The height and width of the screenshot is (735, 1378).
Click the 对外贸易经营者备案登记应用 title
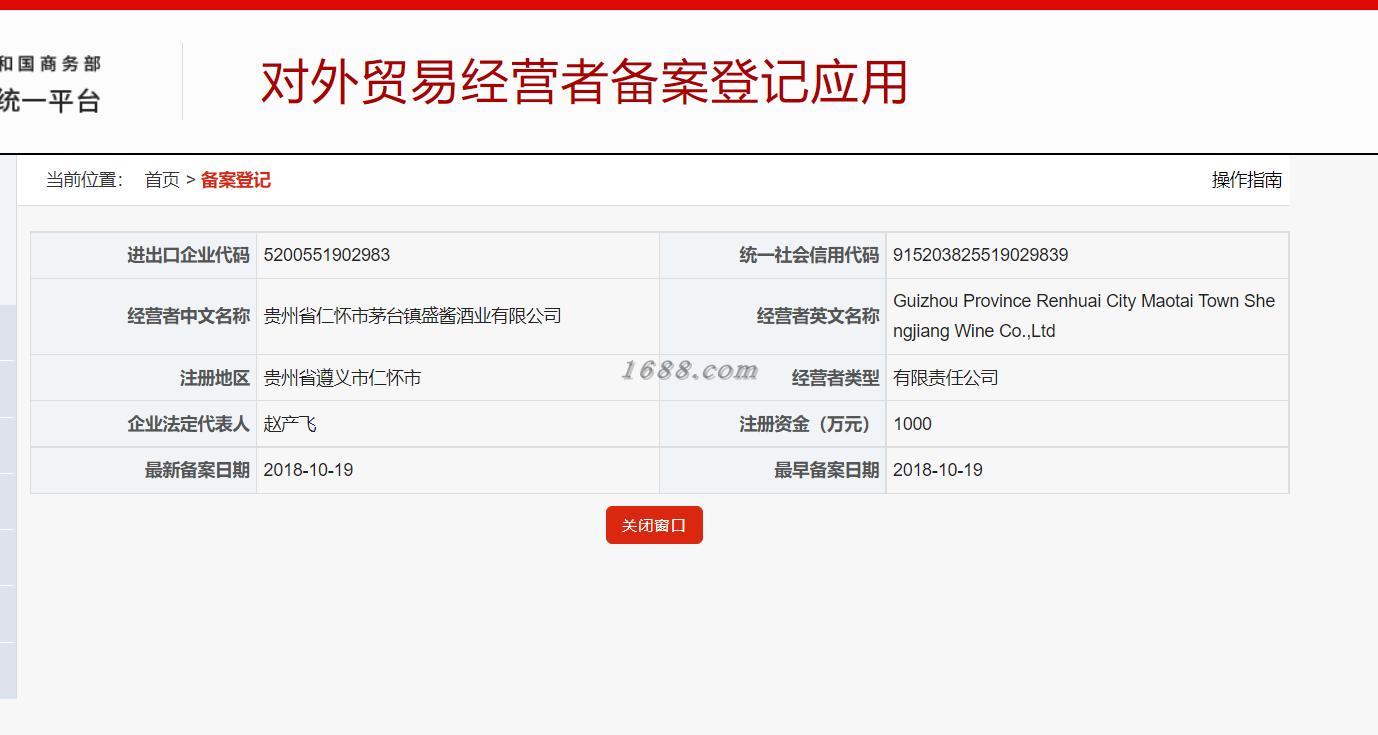pyautogui.click(x=584, y=82)
